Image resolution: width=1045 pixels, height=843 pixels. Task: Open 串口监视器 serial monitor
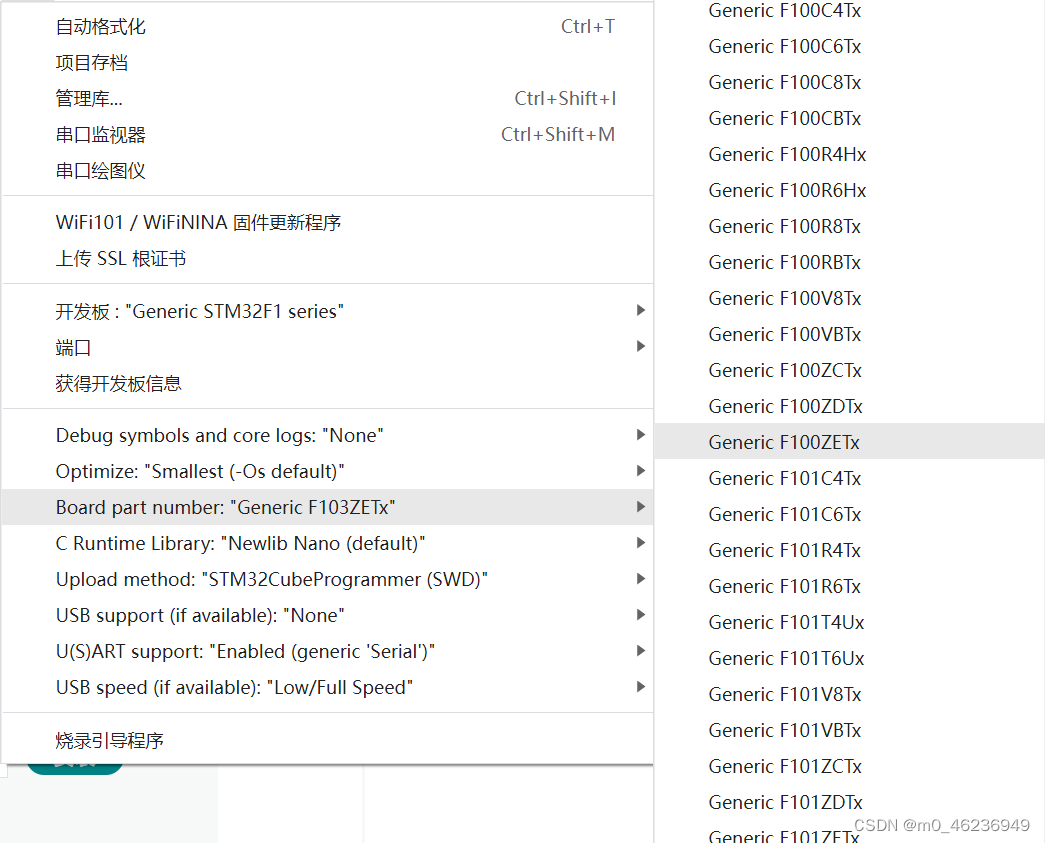point(327,135)
